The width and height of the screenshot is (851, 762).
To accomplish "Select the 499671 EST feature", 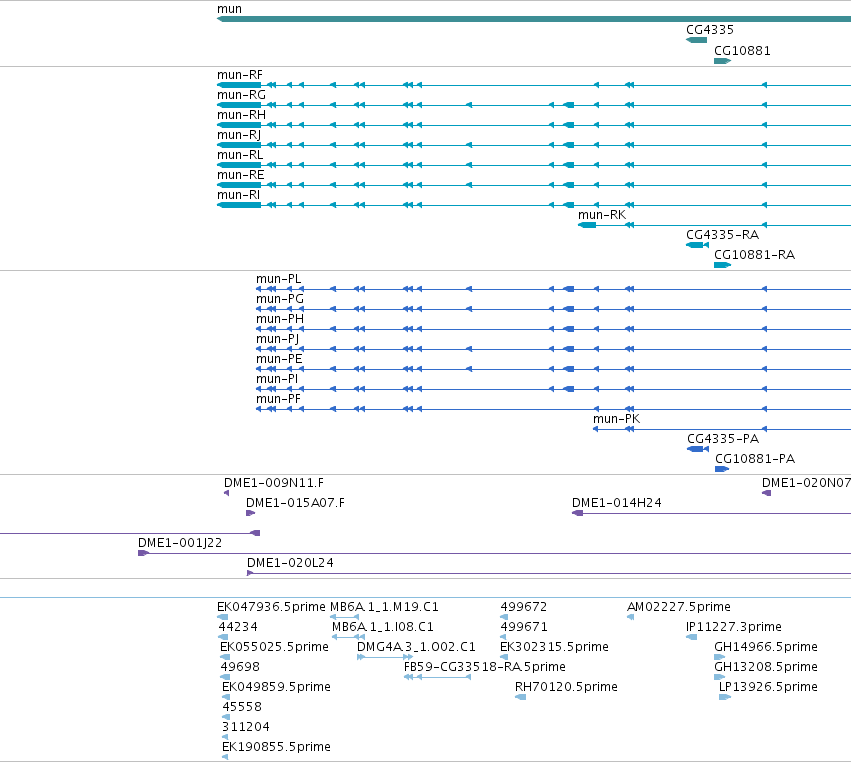I will click(504, 637).
